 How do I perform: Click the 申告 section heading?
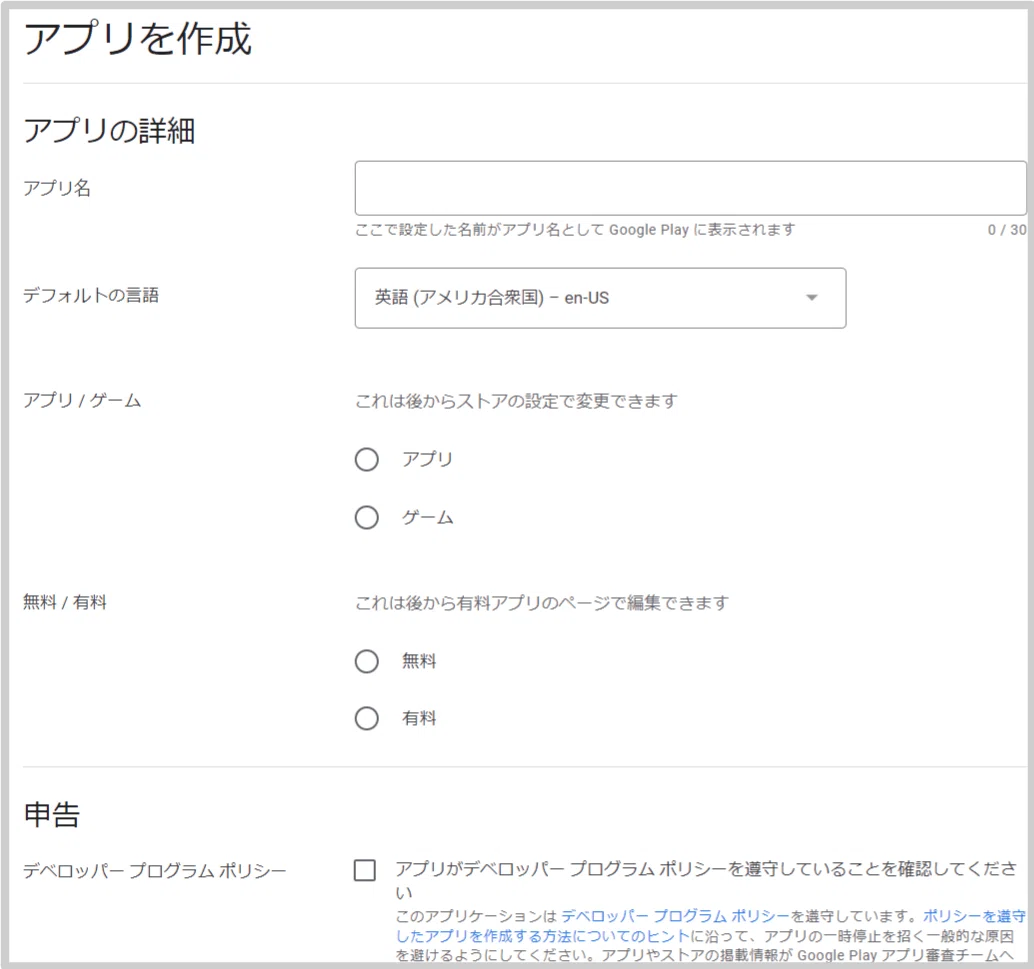pyautogui.click(x=51, y=814)
